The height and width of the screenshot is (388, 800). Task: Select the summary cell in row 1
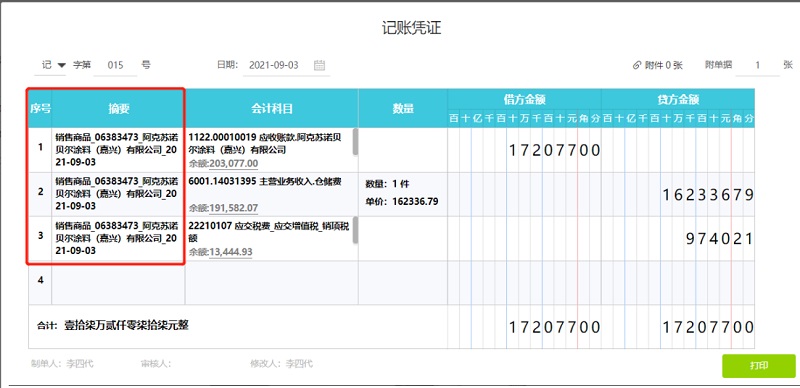[x=118, y=150]
